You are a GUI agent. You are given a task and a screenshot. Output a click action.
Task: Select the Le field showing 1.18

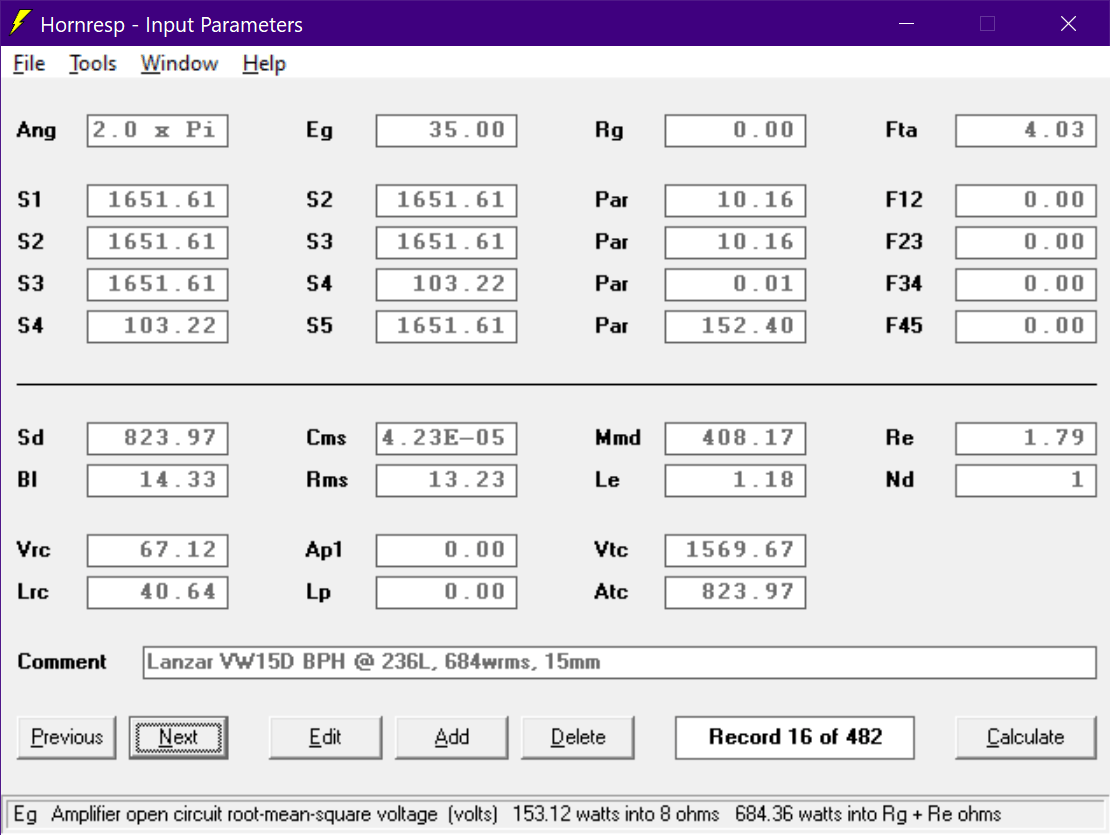pyautogui.click(x=735, y=480)
